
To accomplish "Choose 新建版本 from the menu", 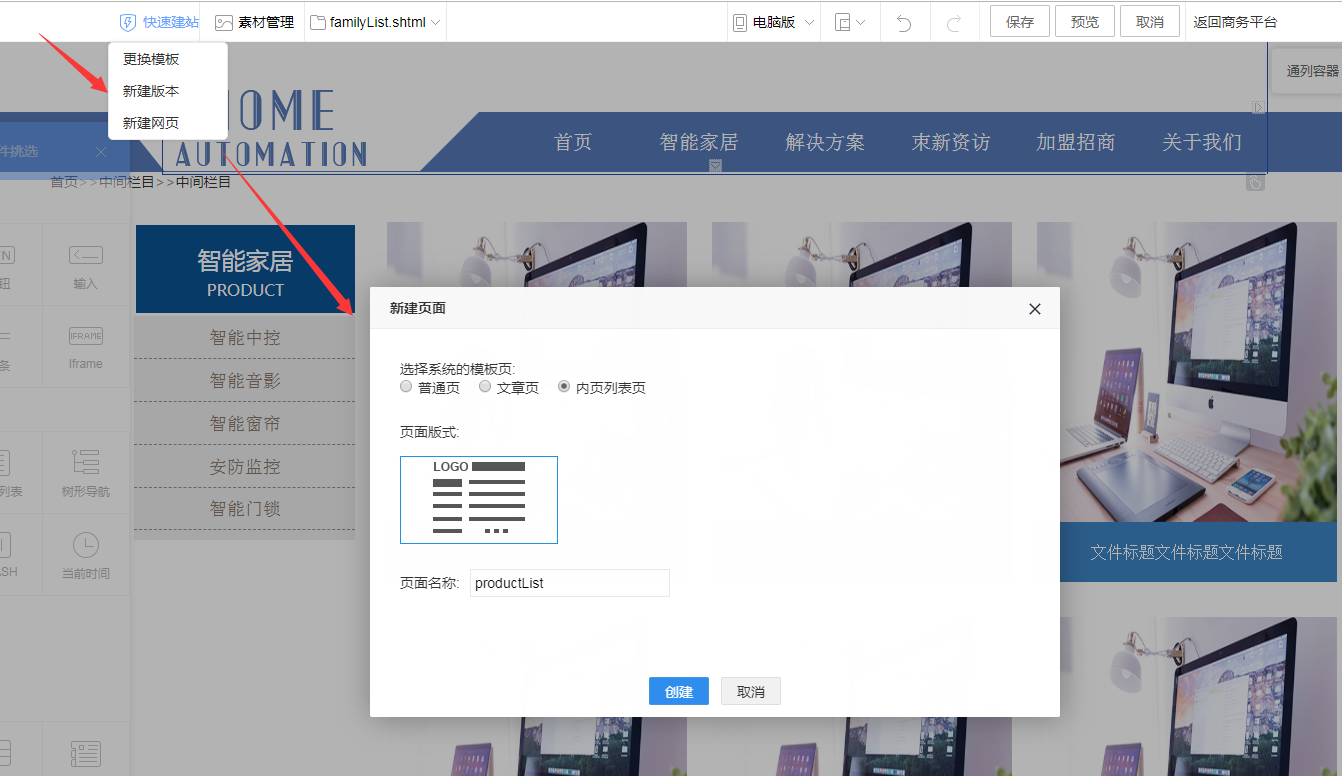I will [x=151, y=91].
